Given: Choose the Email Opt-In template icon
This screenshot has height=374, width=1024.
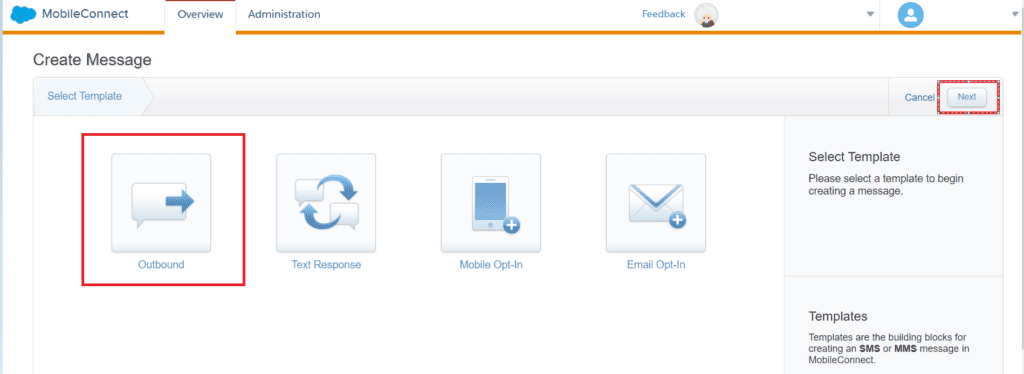Looking at the screenshot, I should point(656,203).
